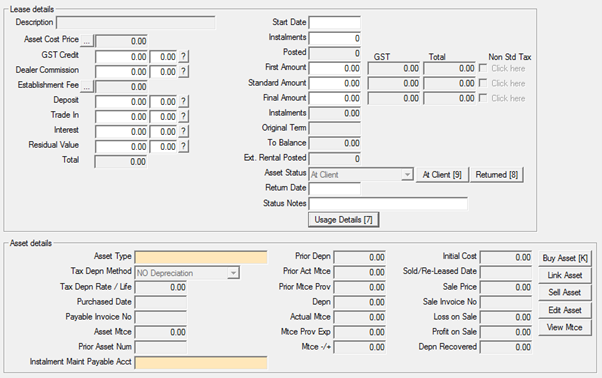Screen dimensions: 602x378
Task: Click the Tax Depn Rate / Life field
Action: [160, 287]
